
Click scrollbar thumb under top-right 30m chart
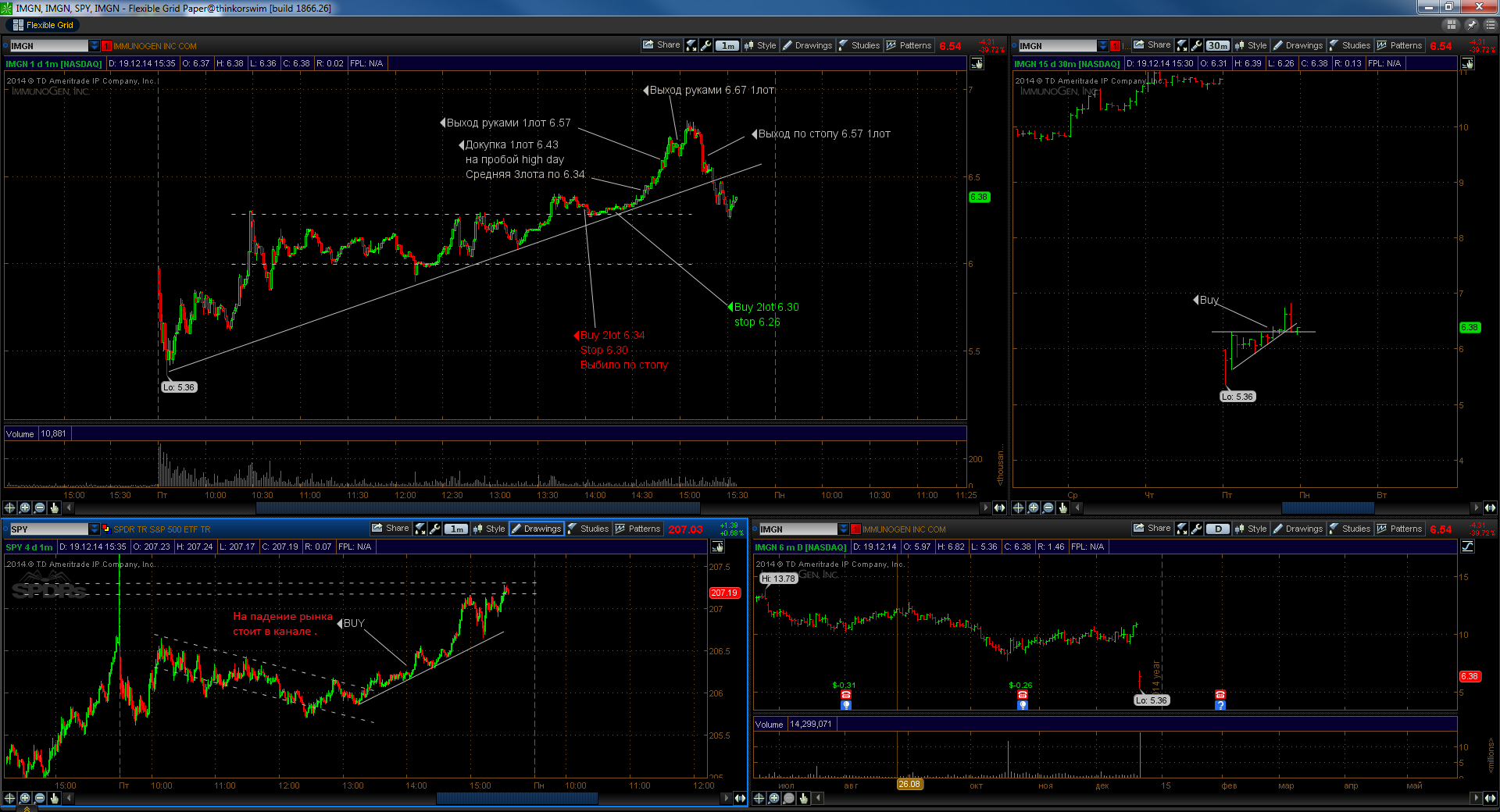pyautogui.click(x=1327, y=507)
